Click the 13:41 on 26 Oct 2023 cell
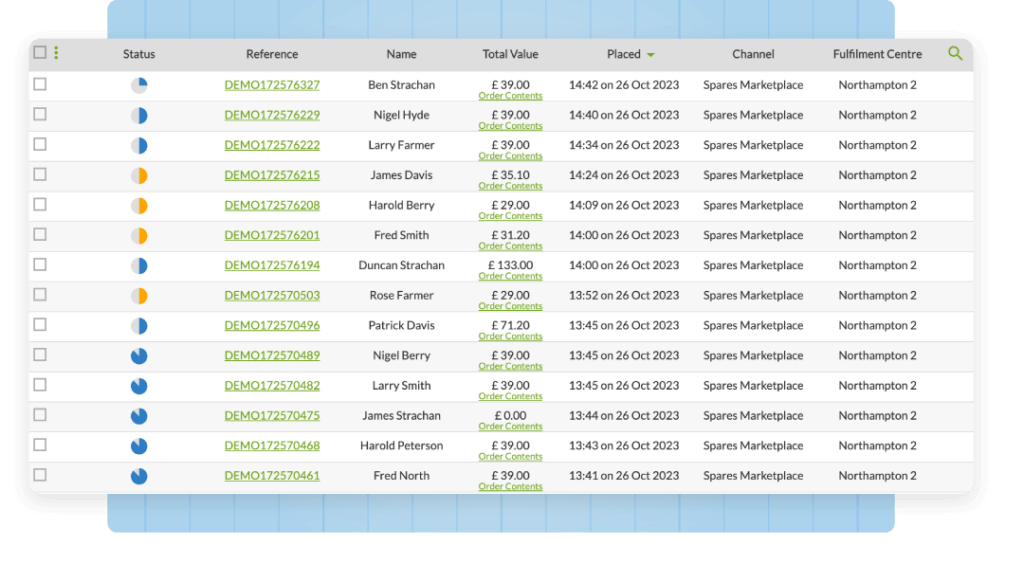Screen dimensions: 1024x564 coord(624,475)
